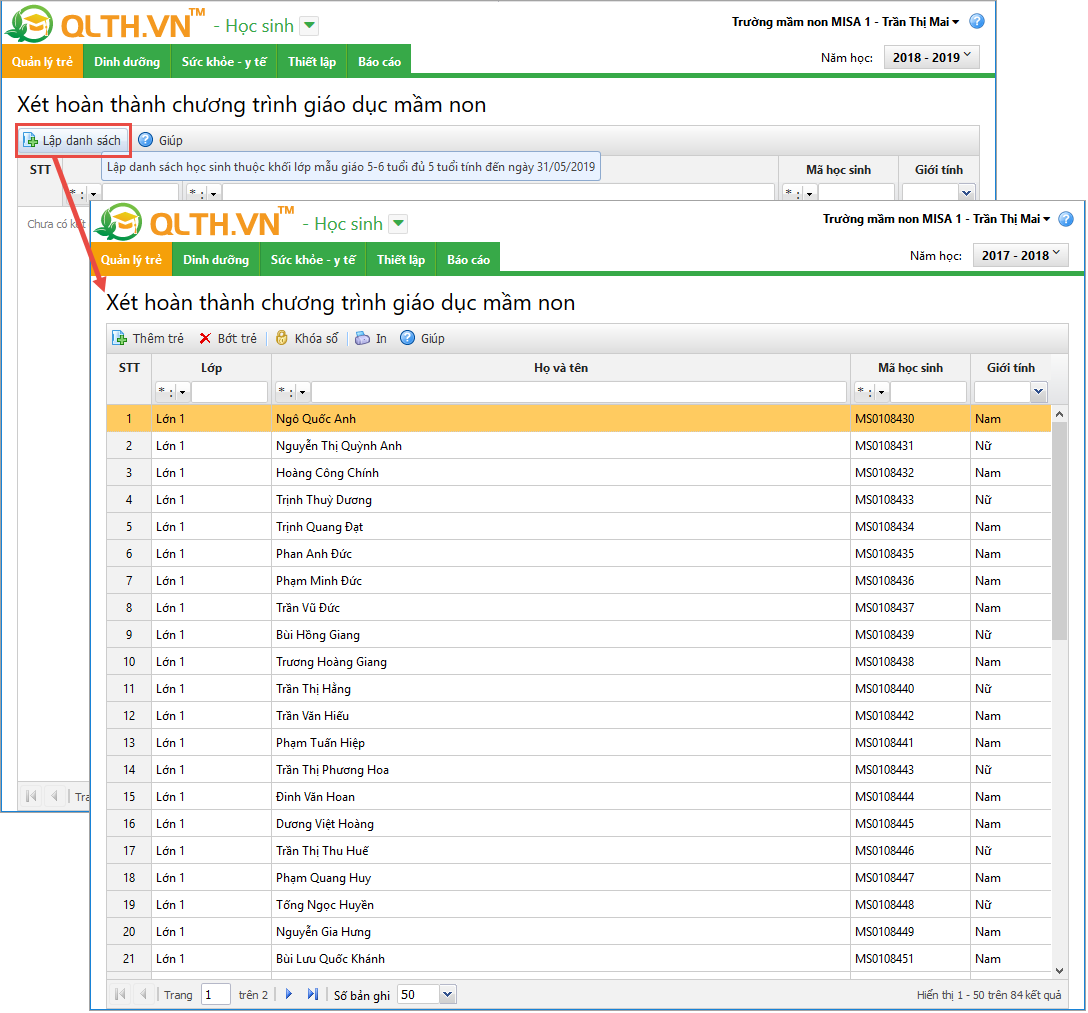This screenshot has height=1013, width=1088.
Task: Select row Nguyễn Thị Quỳnh Anh
Action: [579, 446]
